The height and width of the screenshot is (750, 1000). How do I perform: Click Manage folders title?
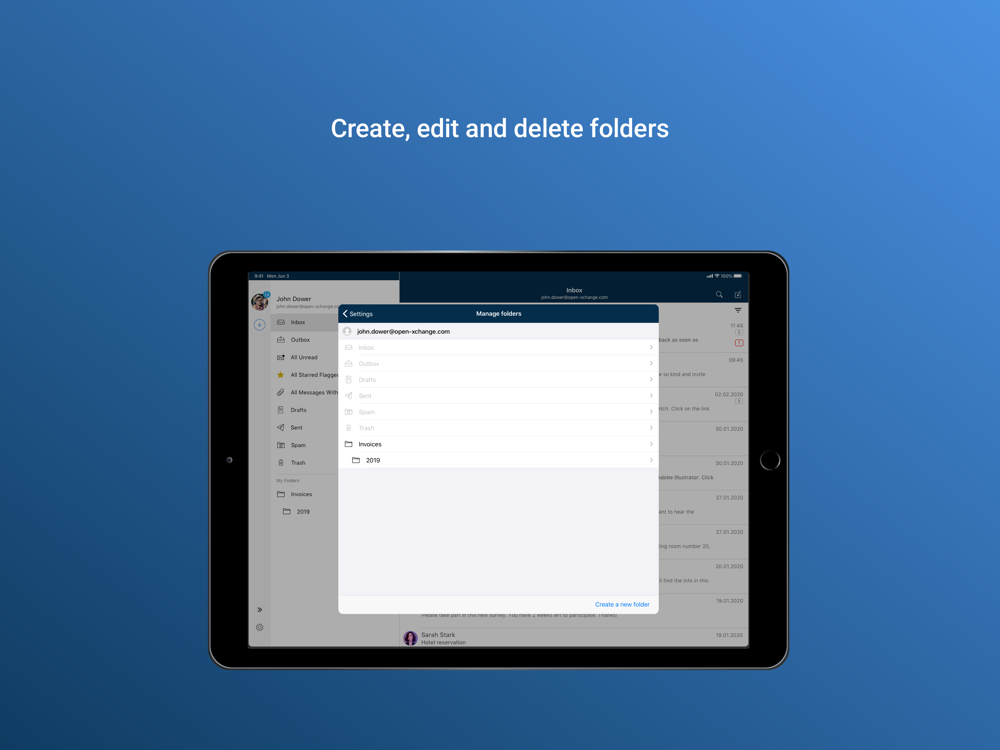click(499, 314)
